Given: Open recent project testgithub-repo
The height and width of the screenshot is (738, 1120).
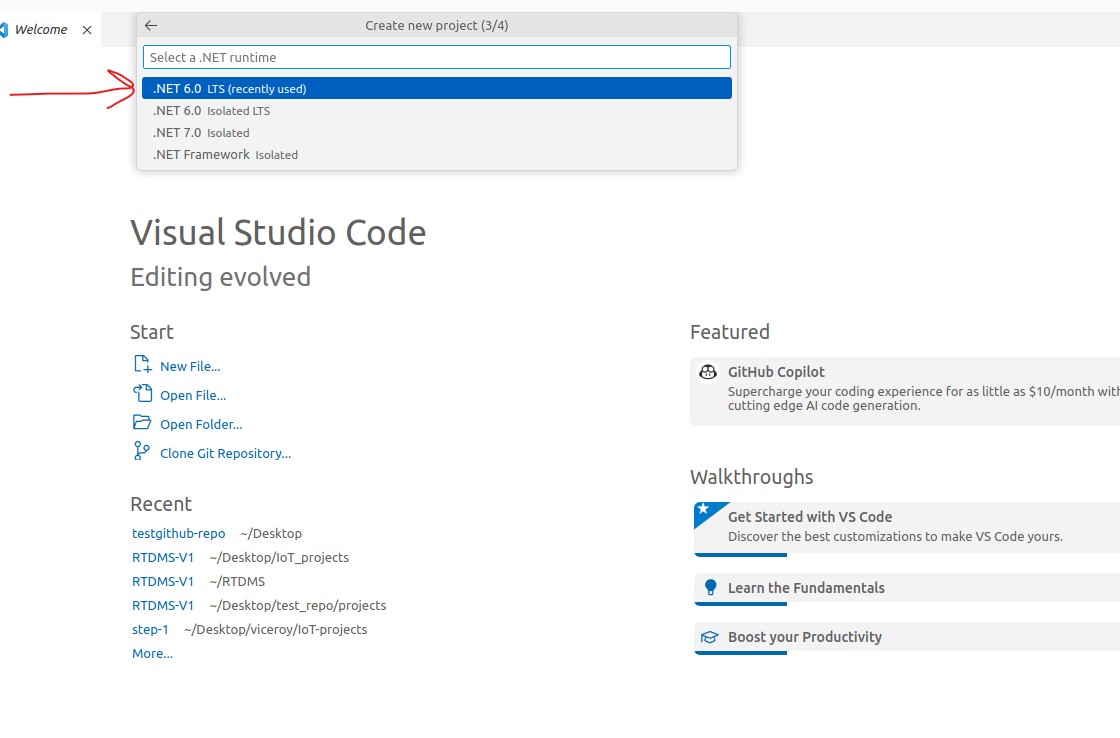Looking at the screenshot, I should 179,534.
